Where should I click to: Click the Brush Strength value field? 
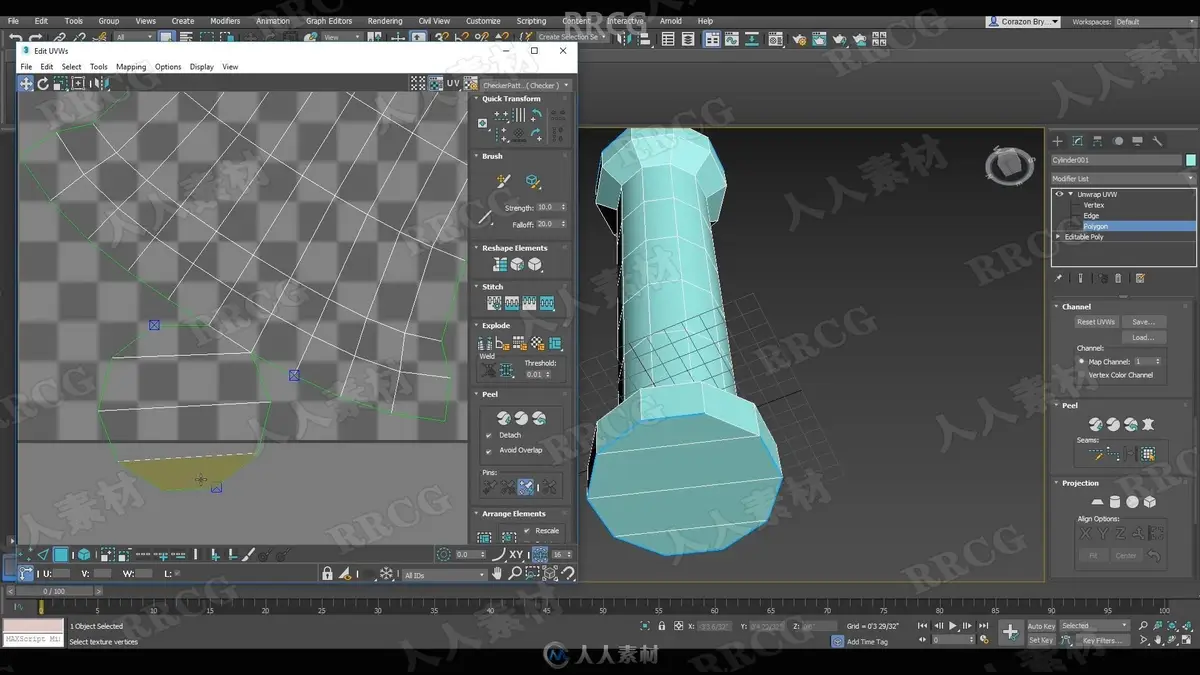[551, 207]
